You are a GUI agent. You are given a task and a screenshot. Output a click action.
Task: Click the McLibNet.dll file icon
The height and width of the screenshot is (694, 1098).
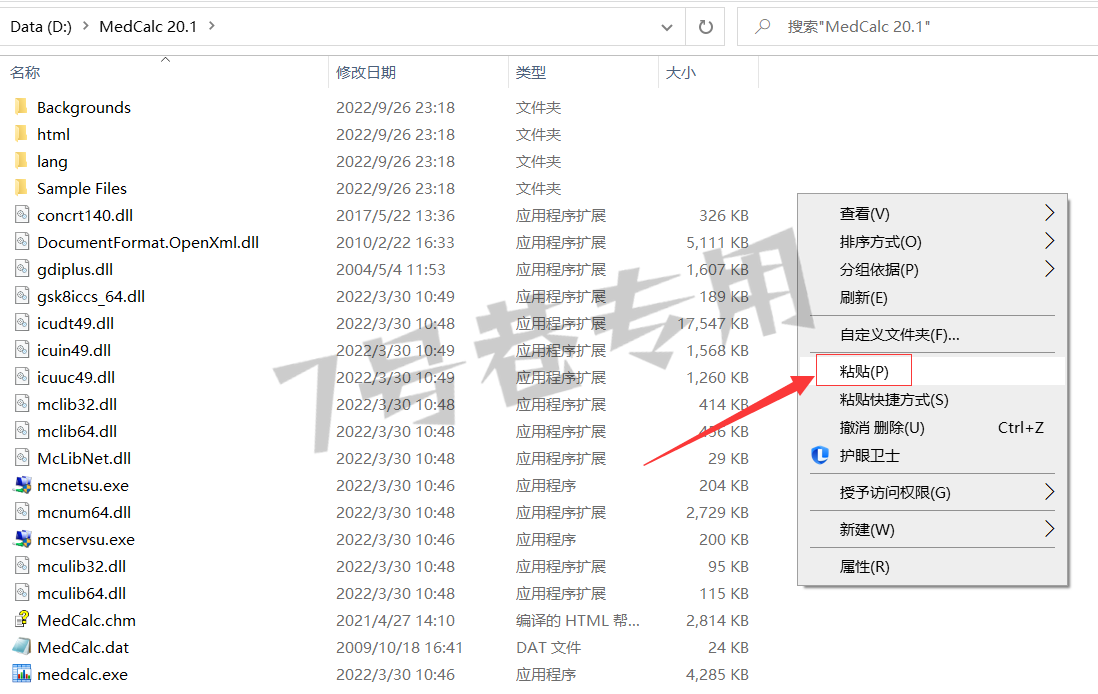(22, 458)
